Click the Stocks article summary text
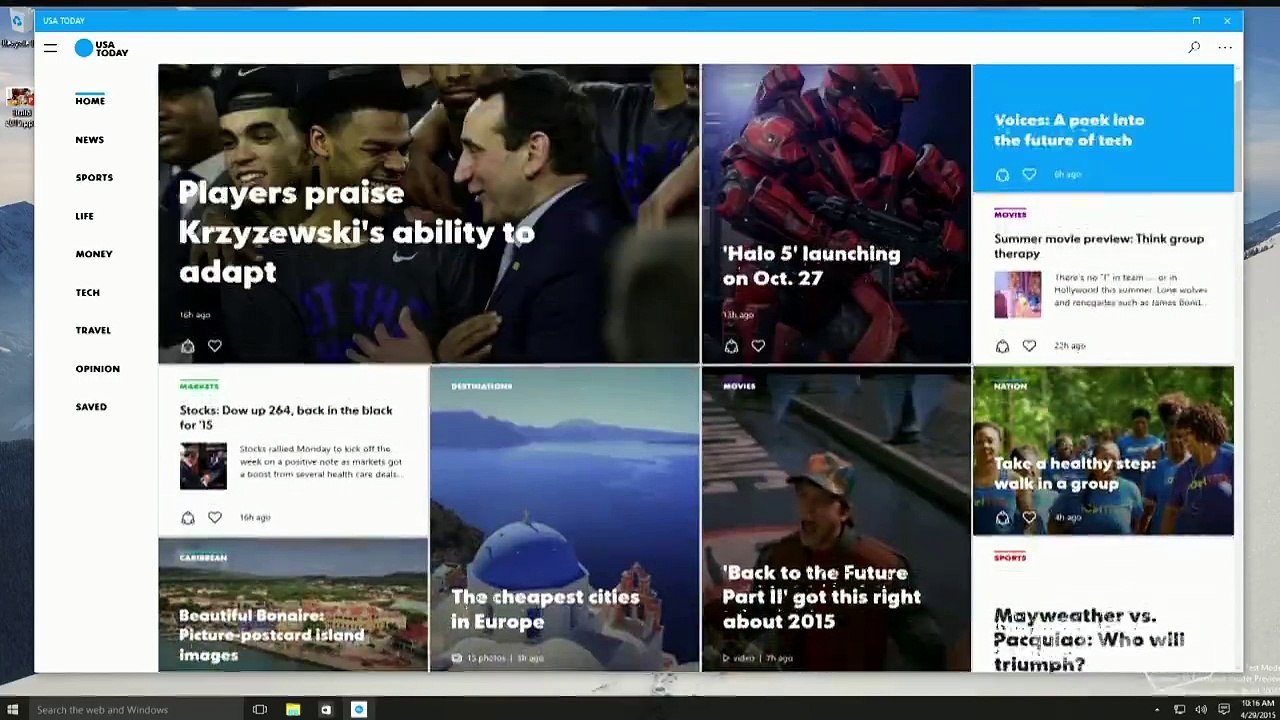 click(x=321, y=462)
